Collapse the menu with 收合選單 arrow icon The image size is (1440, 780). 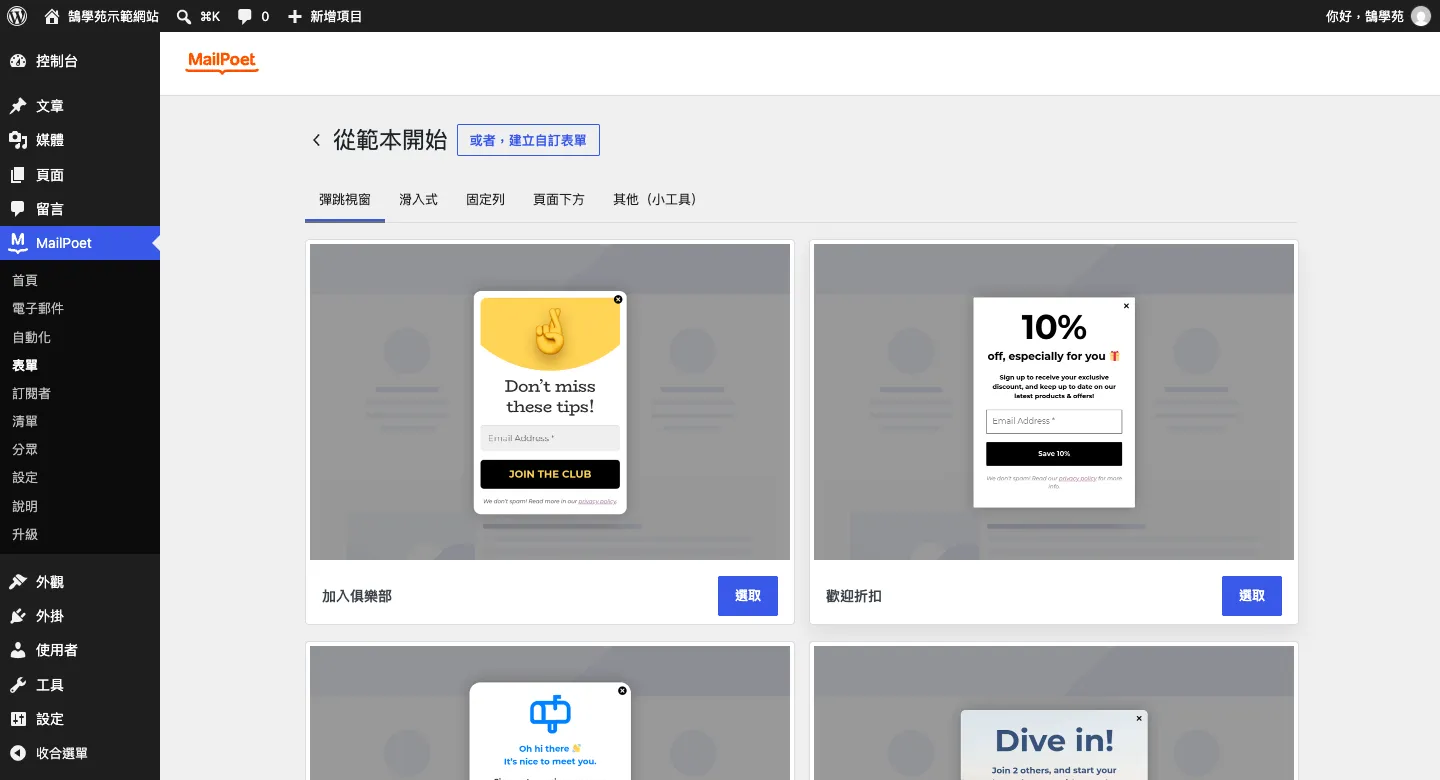coord(18,753)
